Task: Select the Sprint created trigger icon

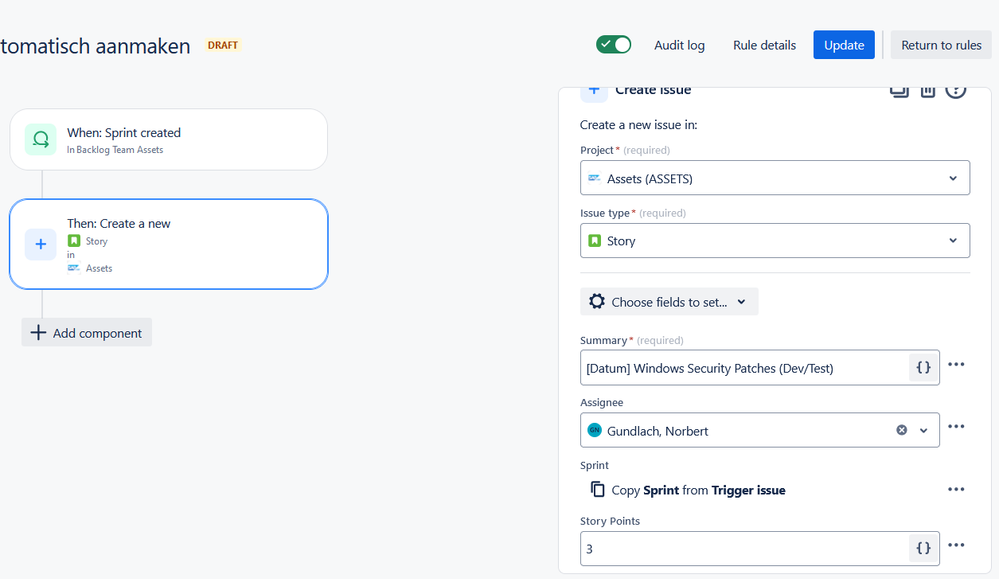Action: pyautogui.click(x=41, y=139)
